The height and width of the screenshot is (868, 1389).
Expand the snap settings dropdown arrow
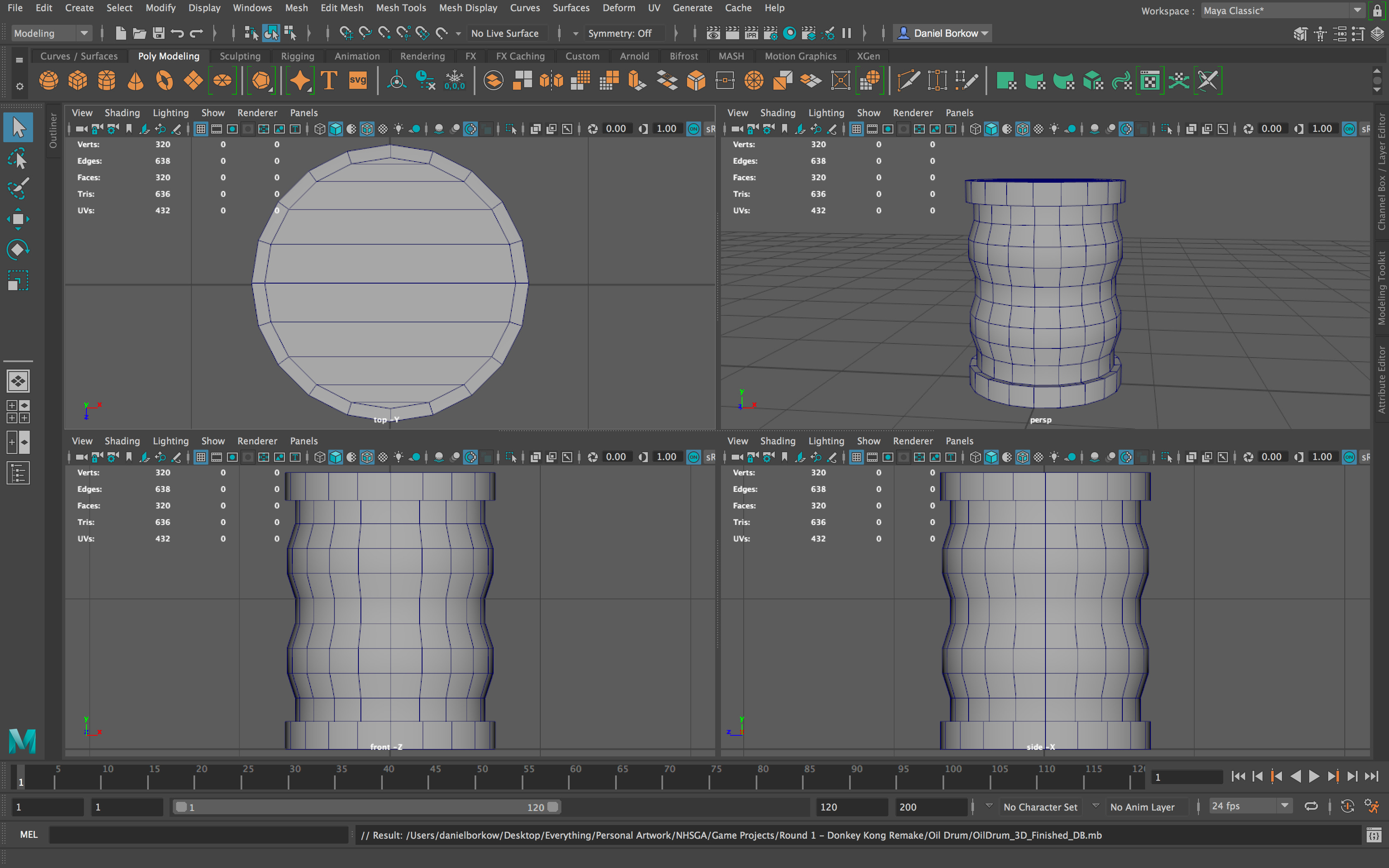click(x=458, y=34)
